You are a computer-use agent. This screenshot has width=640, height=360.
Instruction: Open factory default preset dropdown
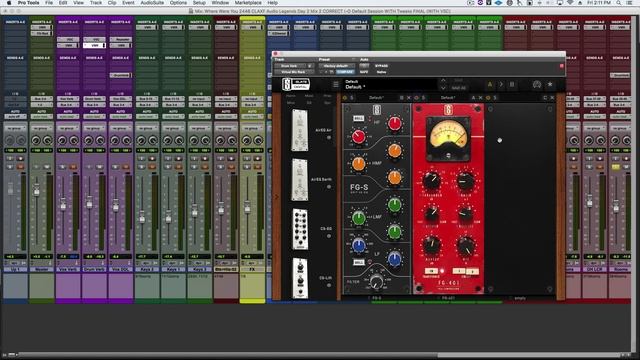pyautogui.click(x=336, y=66)
